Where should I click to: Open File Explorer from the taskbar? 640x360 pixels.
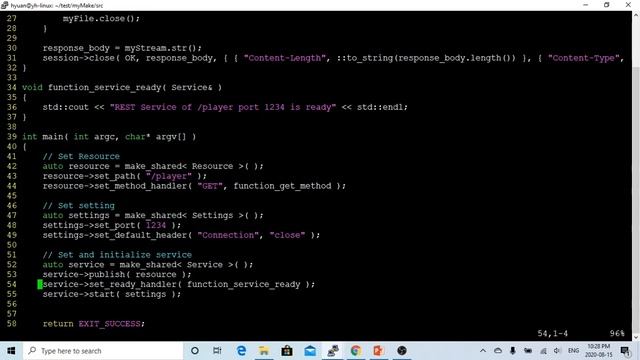tap(264, 351)
